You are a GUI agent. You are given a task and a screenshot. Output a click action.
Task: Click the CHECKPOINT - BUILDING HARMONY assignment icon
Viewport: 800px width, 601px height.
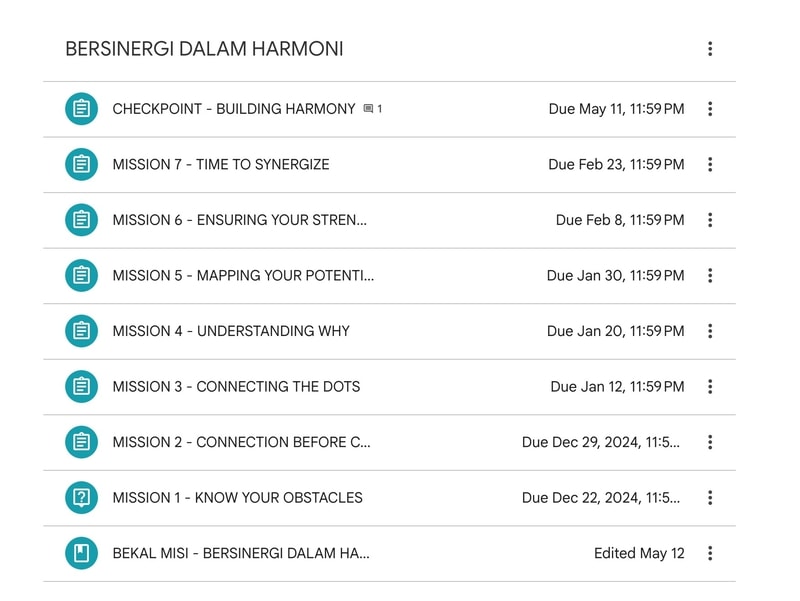click(81, 109)
